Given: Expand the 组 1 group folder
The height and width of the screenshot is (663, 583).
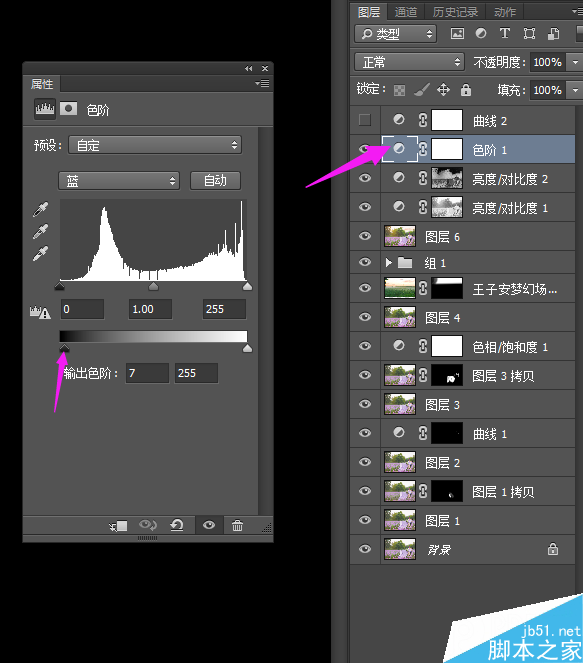Looking at the screenshot, I should pos(389,263).
